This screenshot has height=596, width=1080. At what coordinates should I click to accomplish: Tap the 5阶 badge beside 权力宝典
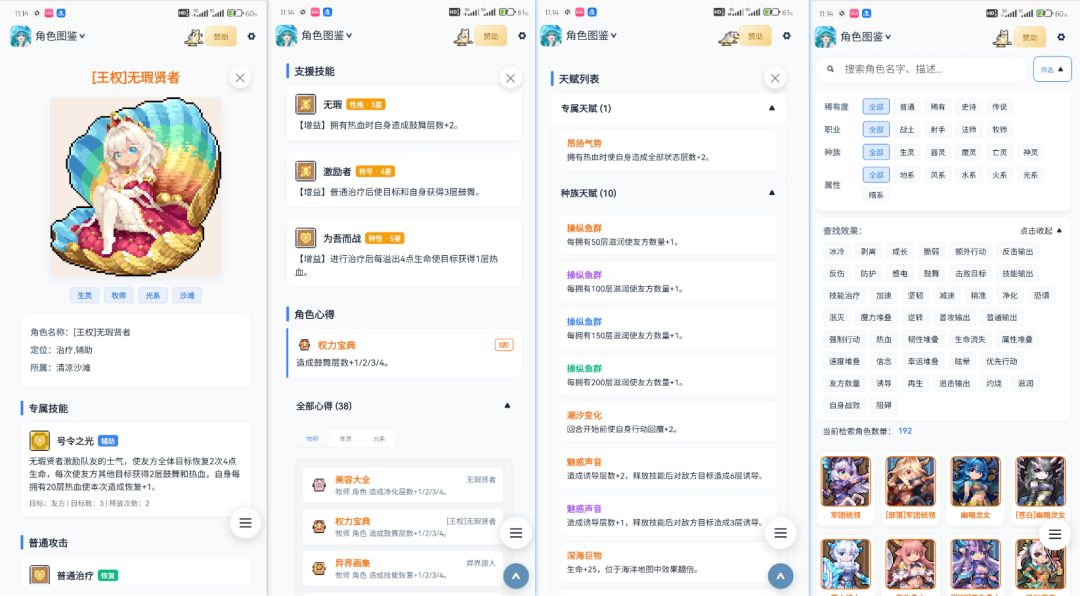[503, 345]
